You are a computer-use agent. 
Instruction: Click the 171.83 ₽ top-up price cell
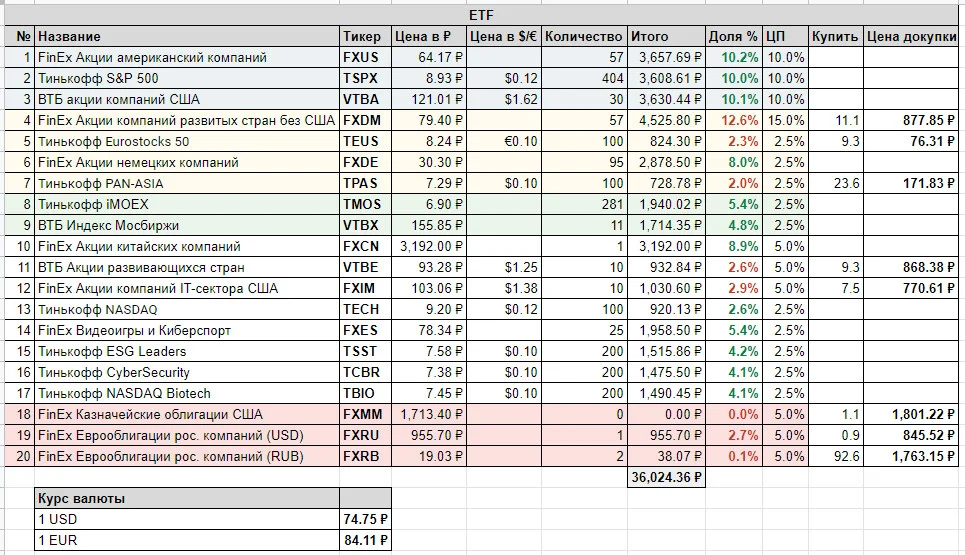[x=911, y=183]
